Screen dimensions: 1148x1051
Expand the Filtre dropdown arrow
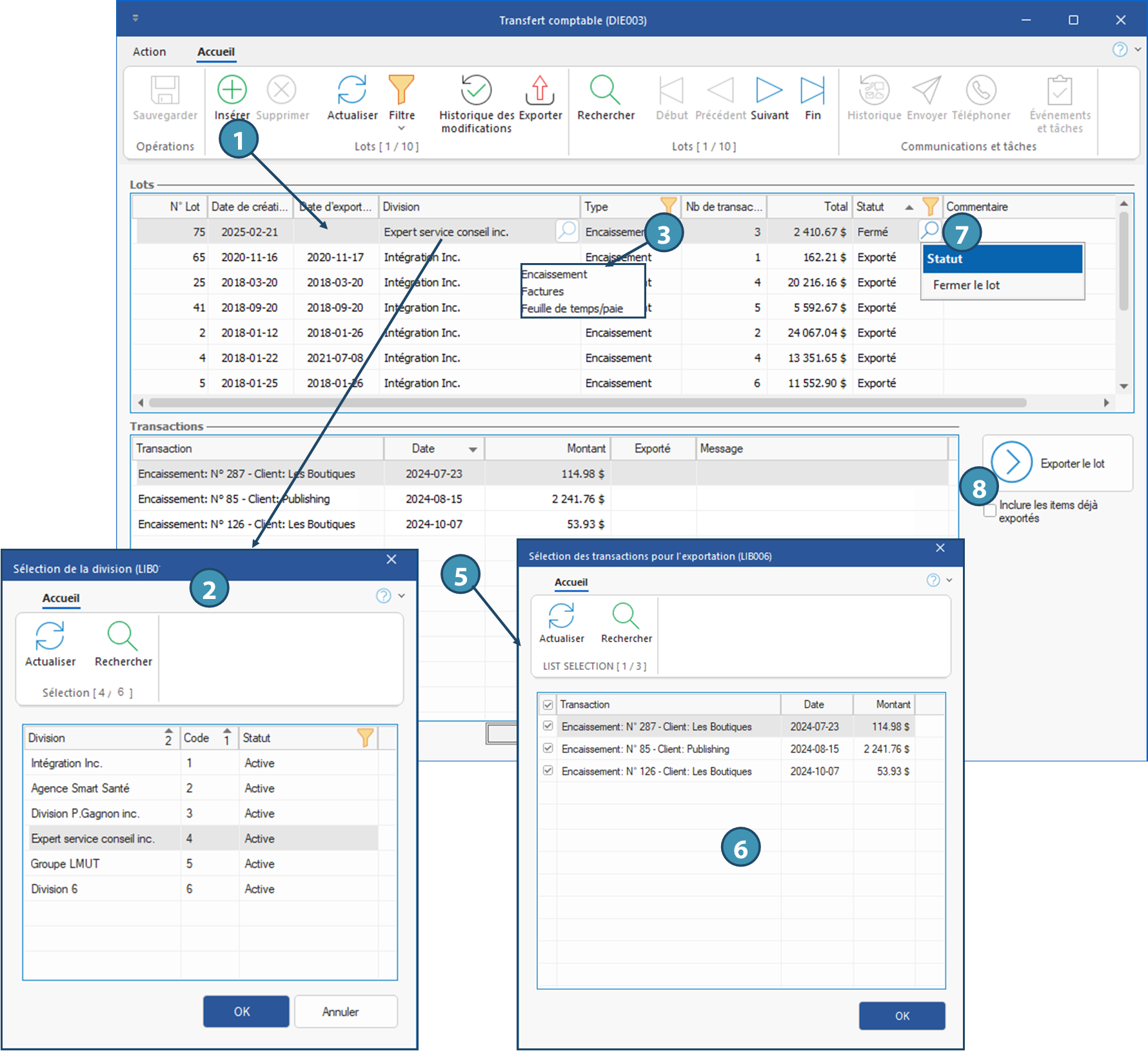click(x=401, y=128)
